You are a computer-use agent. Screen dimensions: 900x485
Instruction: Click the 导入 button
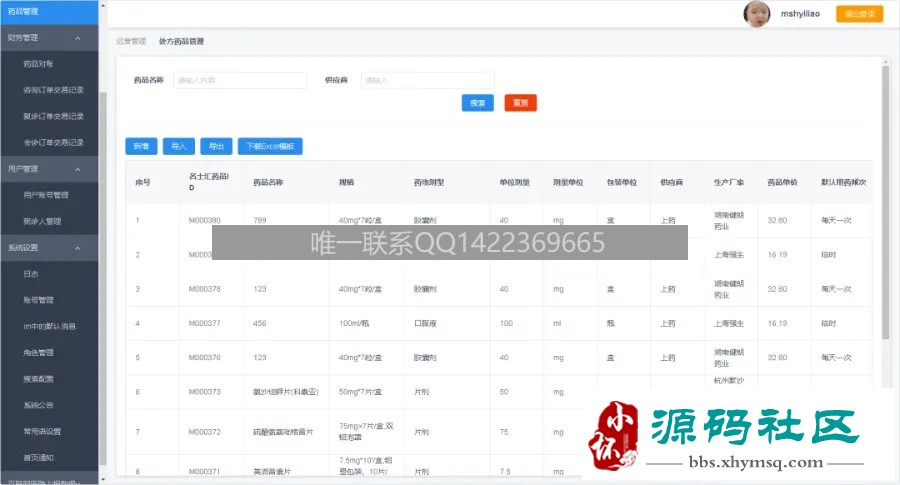pyautogui.click(x=179, y=146)
